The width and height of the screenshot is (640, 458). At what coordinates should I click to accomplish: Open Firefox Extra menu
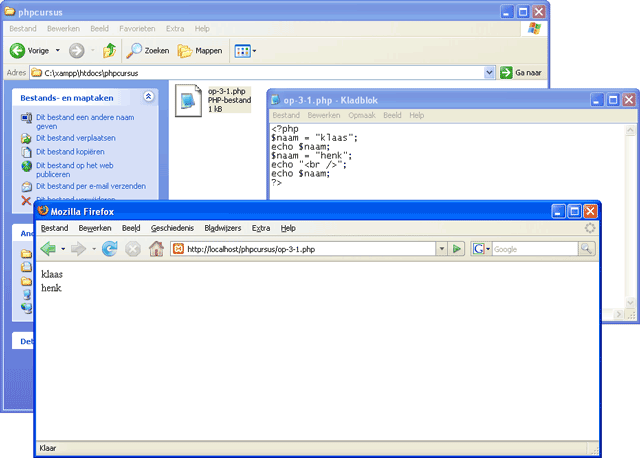coord(261,228)
